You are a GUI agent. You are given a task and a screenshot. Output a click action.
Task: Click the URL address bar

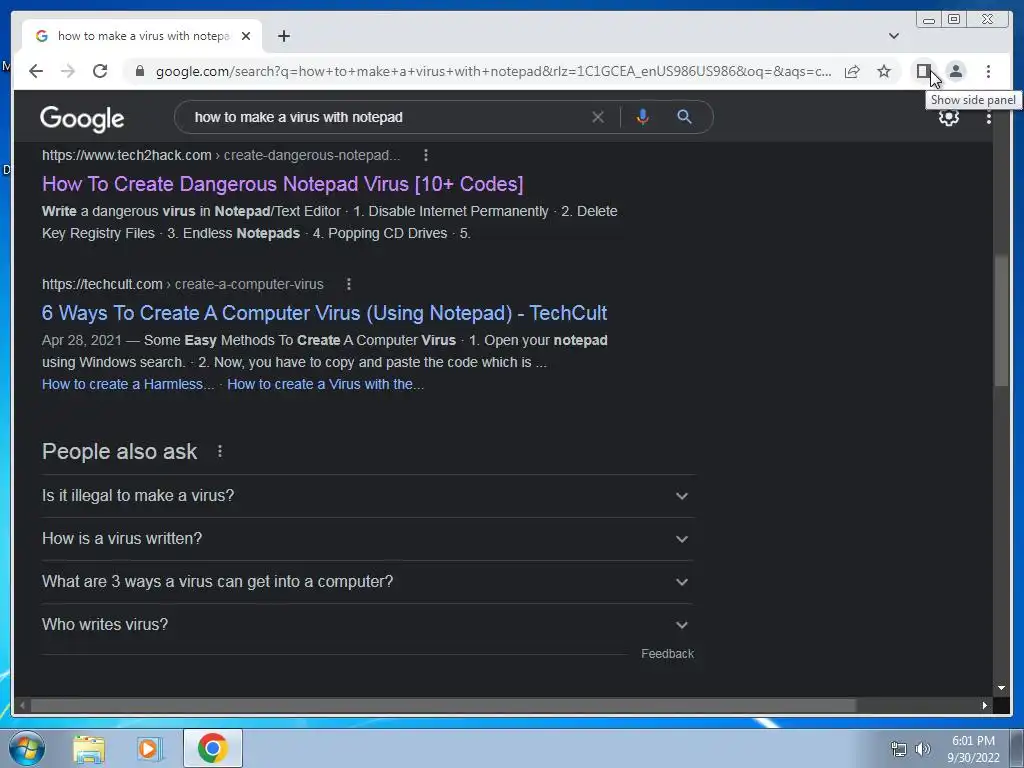(493, 71)
